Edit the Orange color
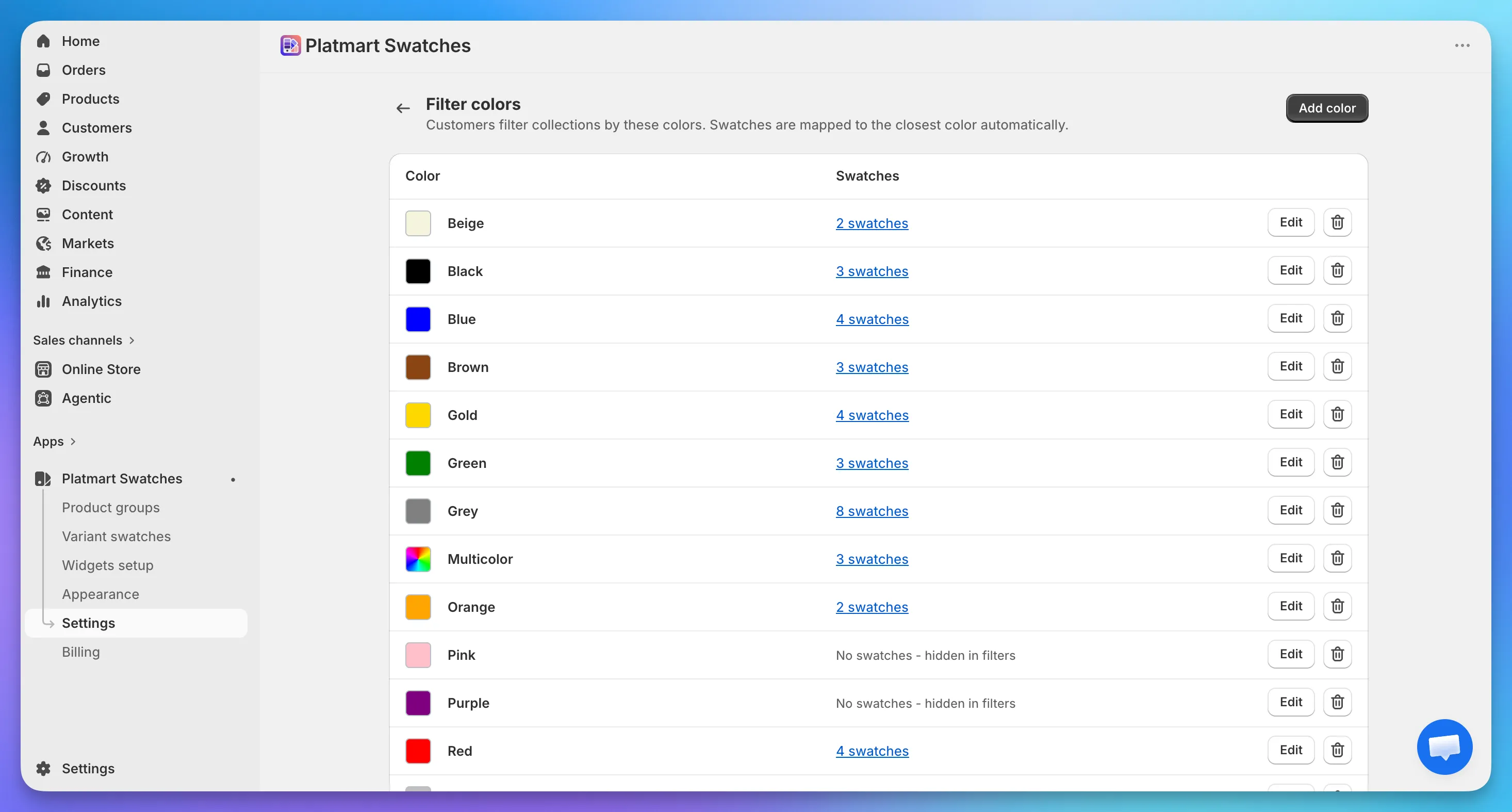The width and height of the screenshot is (1512, 812). click(x=1291, y=606)
